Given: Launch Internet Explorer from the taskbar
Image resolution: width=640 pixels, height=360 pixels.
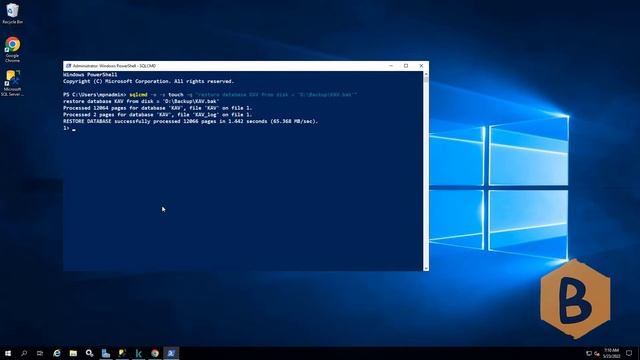Looking at the screenshot, I should (x=57, y=353).
